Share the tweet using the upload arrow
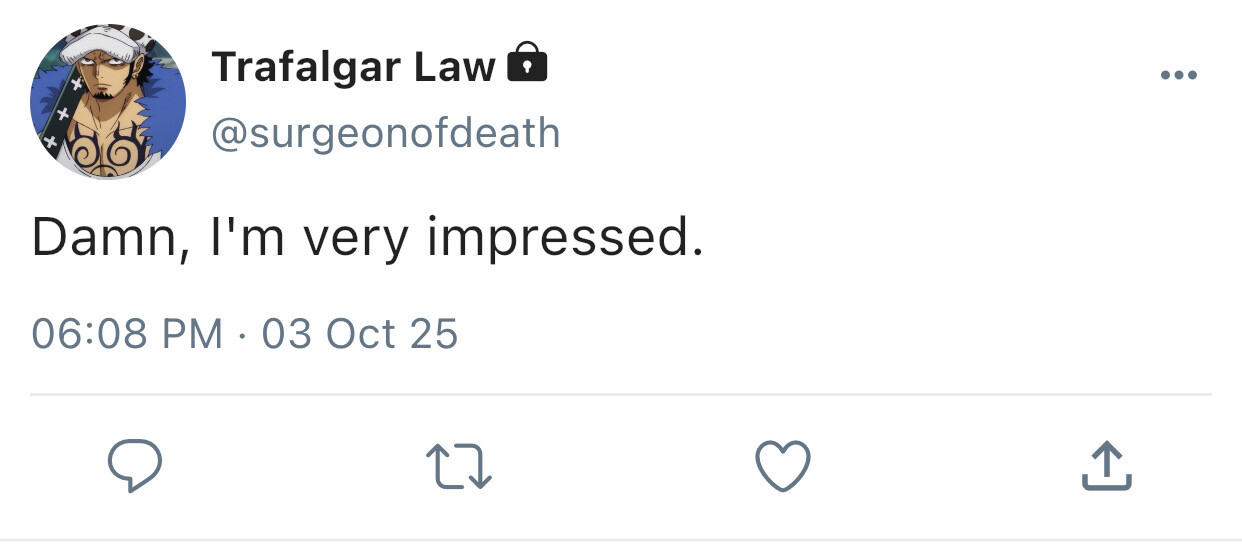The image size is (1242, 558). pyautogui.click(x=1106, y=467)
